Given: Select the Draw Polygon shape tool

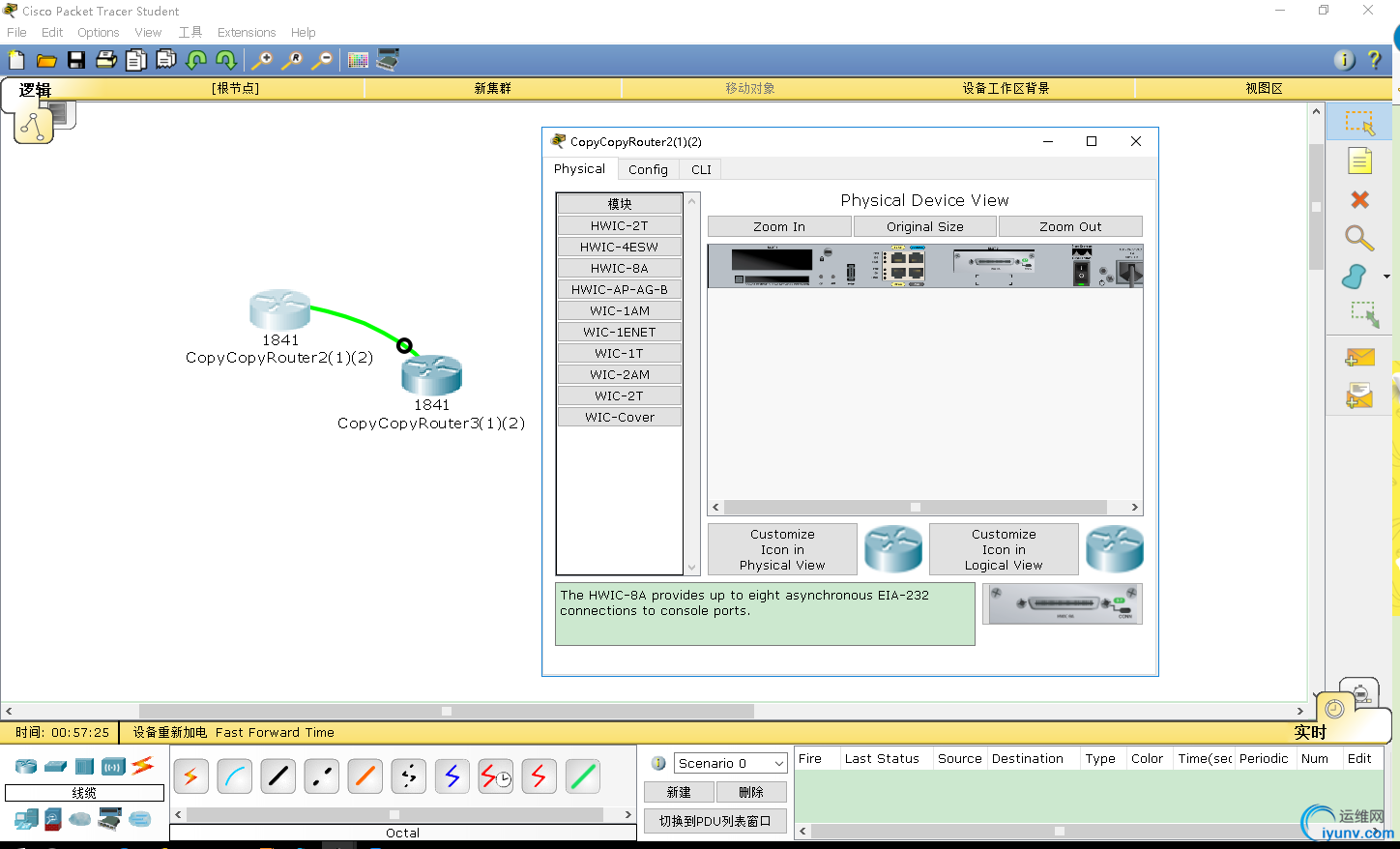Looking at the screenshot, I should [x=1355, y=277].
